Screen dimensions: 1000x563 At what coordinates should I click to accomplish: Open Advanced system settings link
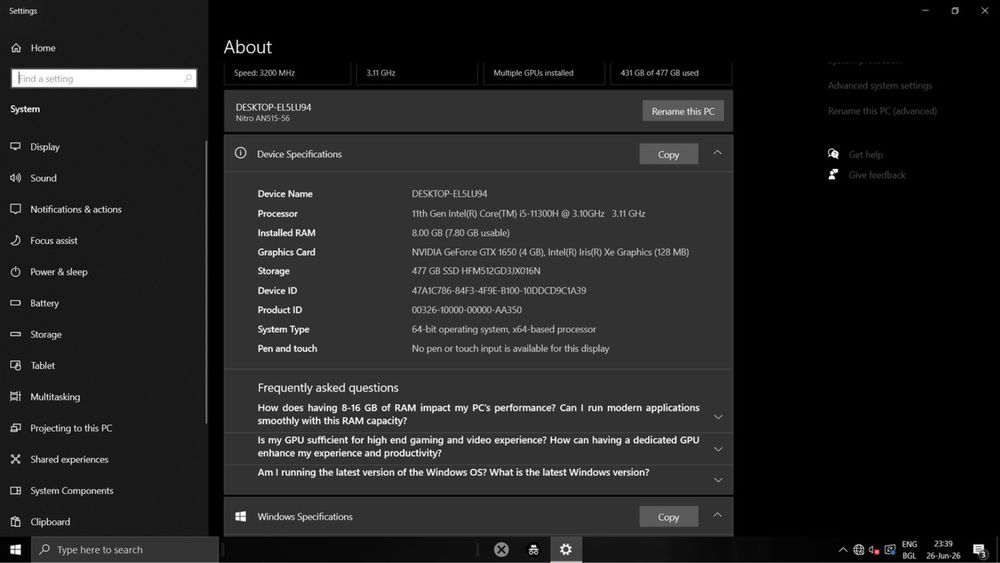click(879, 85)
